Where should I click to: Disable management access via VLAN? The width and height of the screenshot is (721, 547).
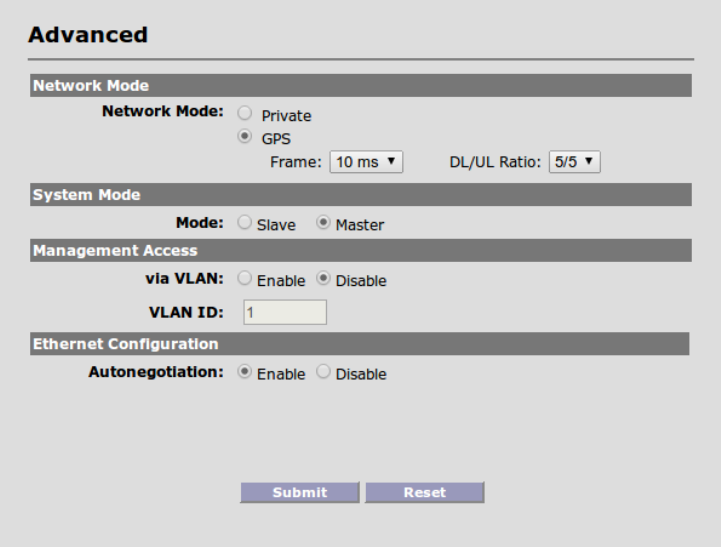pyautogui.click(x=324, y=281)
